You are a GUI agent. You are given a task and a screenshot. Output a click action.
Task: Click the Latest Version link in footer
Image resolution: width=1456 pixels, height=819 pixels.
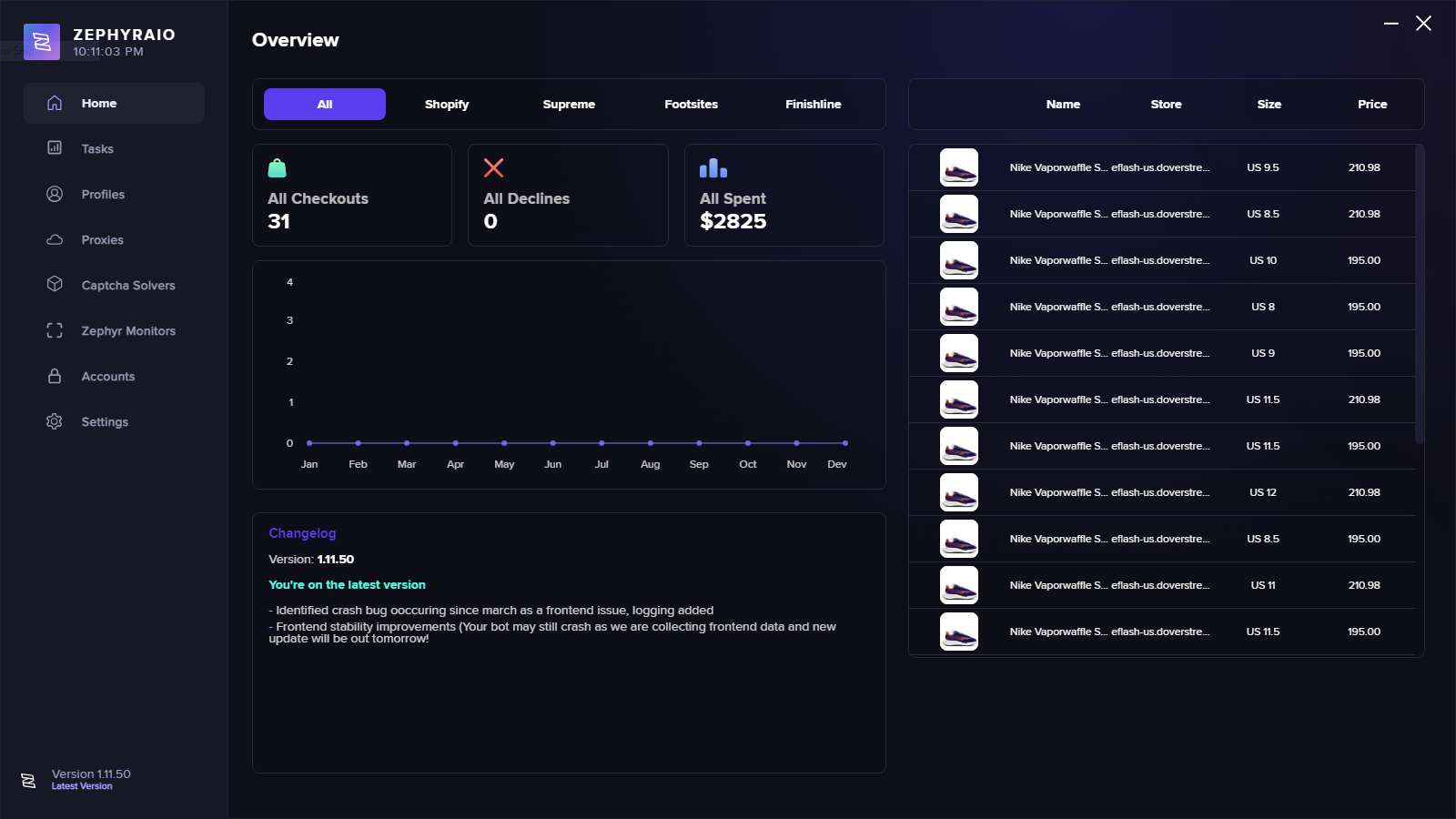82,786
